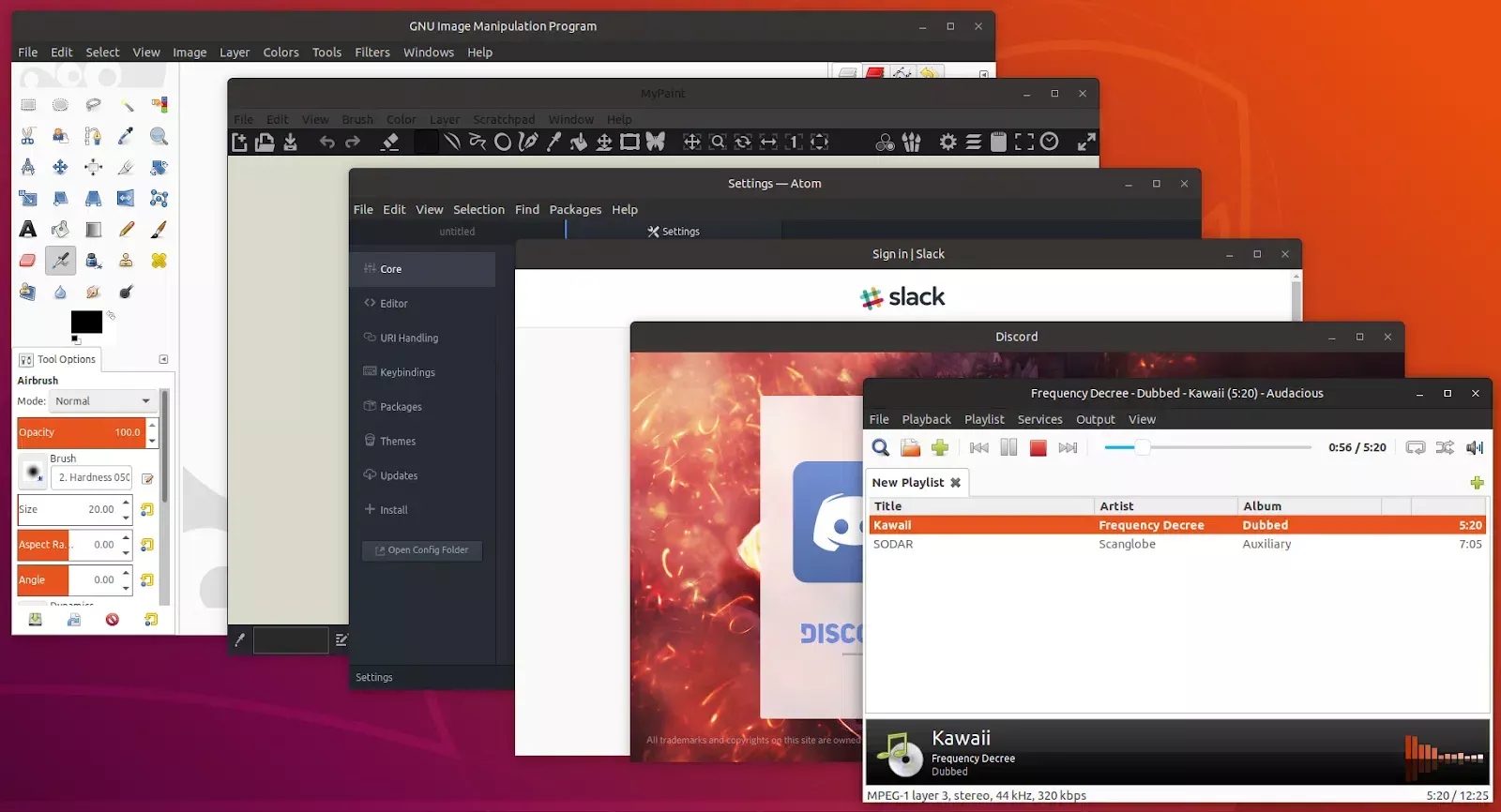Screen dimensions: 1501x812
Task: Select the Pencil tool in GIMP toolbox
Action: pos(126,229)
